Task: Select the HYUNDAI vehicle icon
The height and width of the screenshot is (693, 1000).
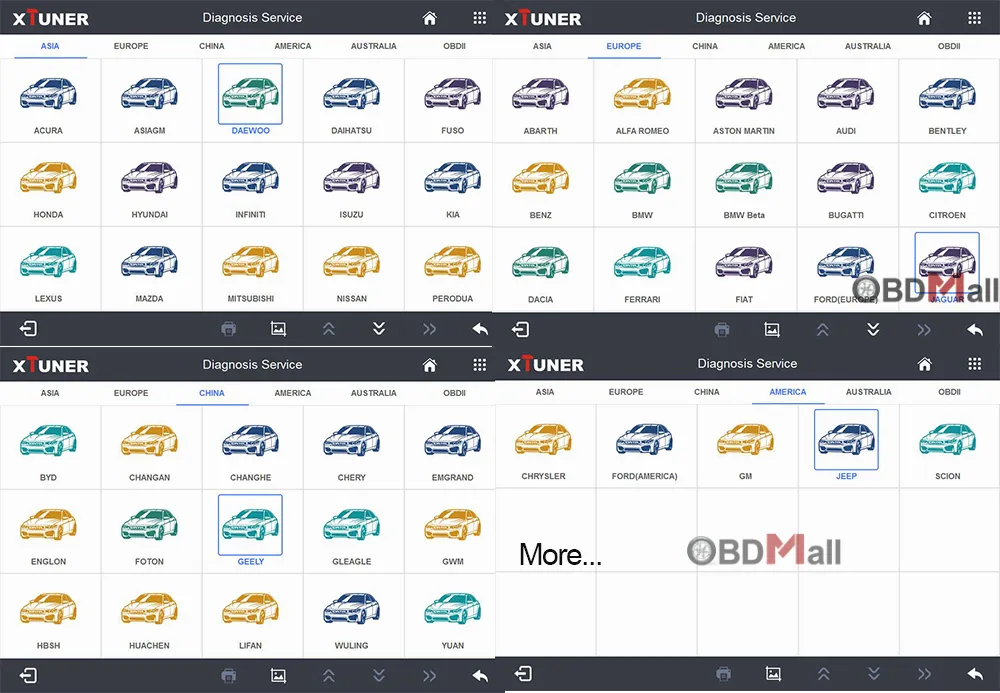Action: (x=149, y=178)
